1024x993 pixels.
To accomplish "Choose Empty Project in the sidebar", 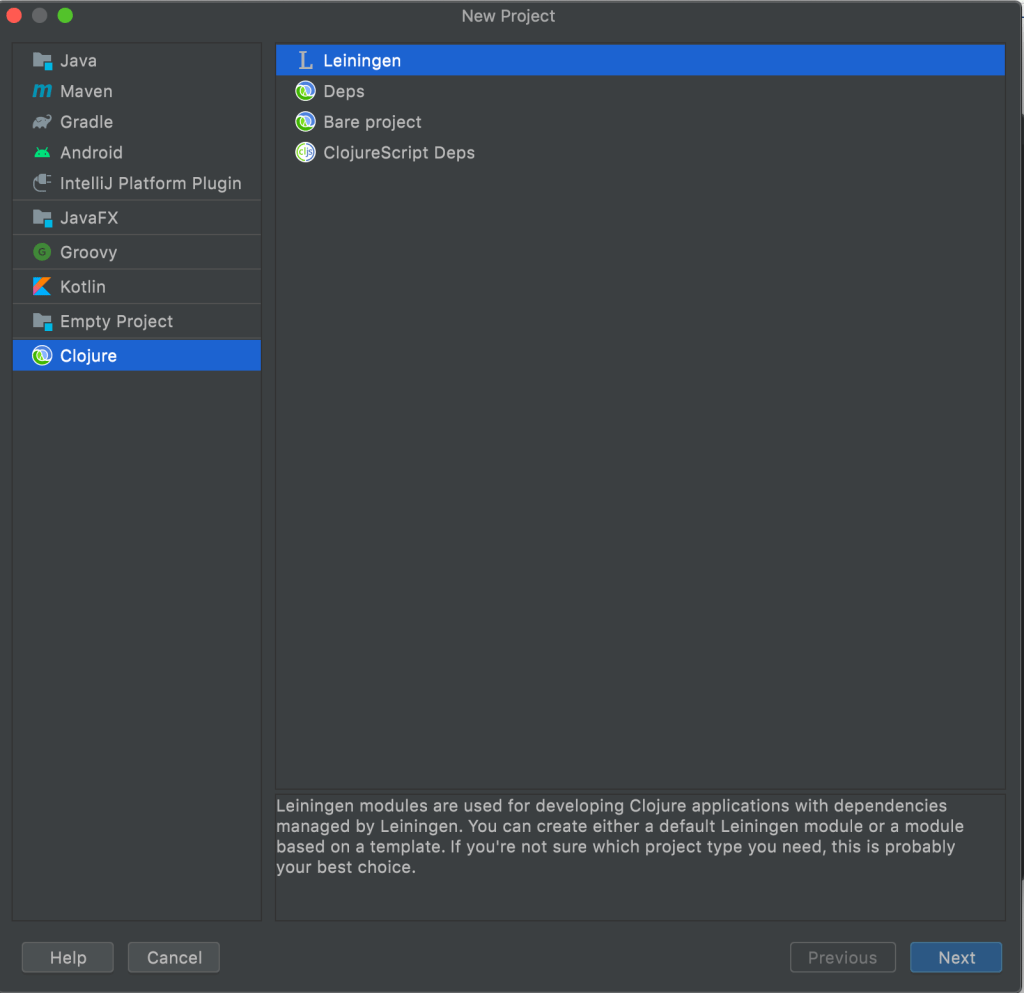I will (116, 322).
